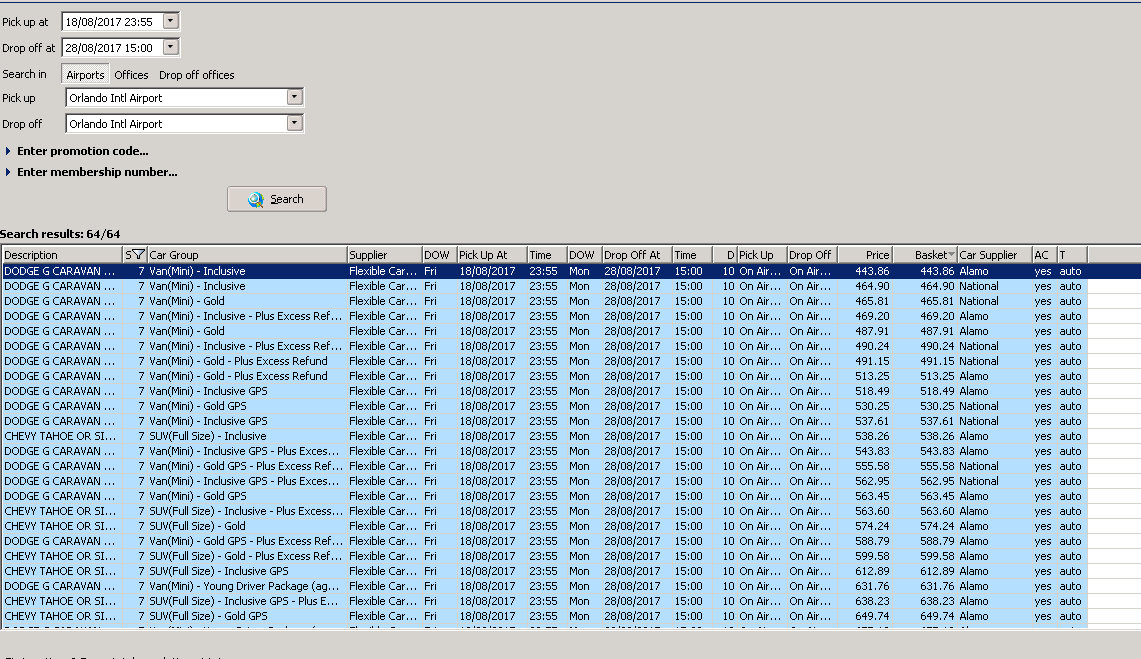The width and height of the screenshot is (1141, 659).
Task: Open the Drop off location dropdown arrow
Action: (294, 123)
